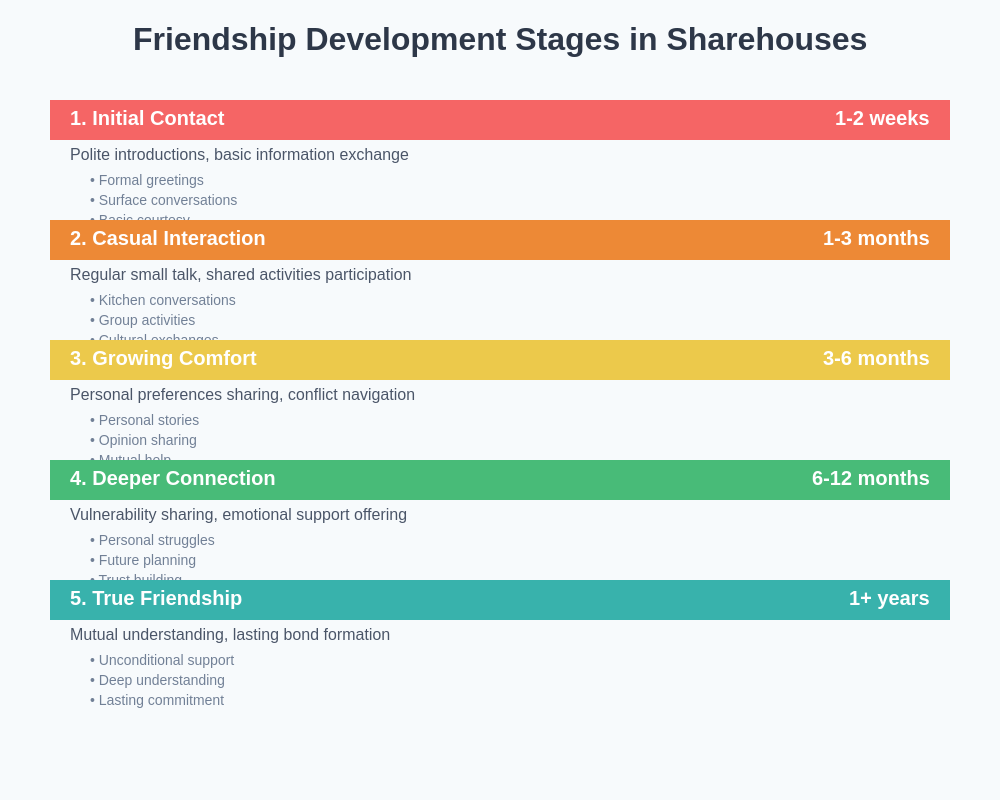Expand the '1. Initial Contact' stage header

tap(147, 118)
